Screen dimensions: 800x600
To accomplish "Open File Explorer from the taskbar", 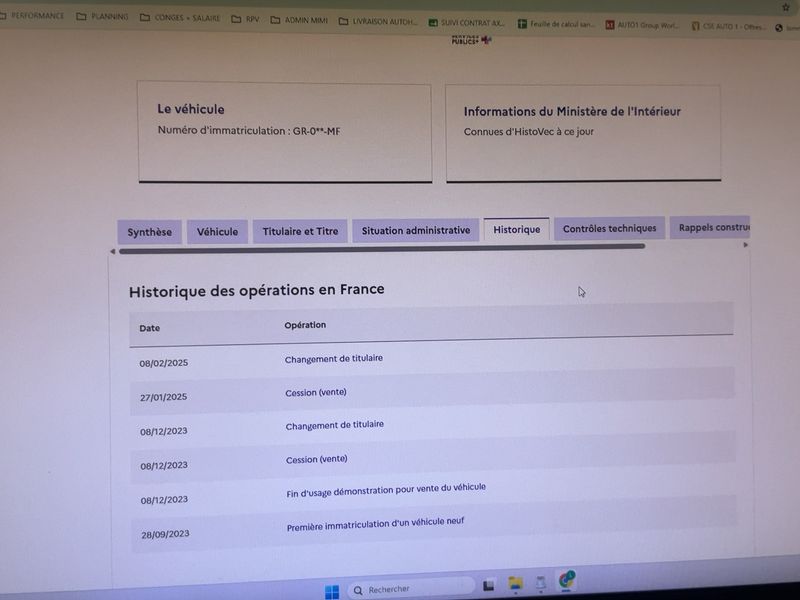I will (x=515, y=583).
